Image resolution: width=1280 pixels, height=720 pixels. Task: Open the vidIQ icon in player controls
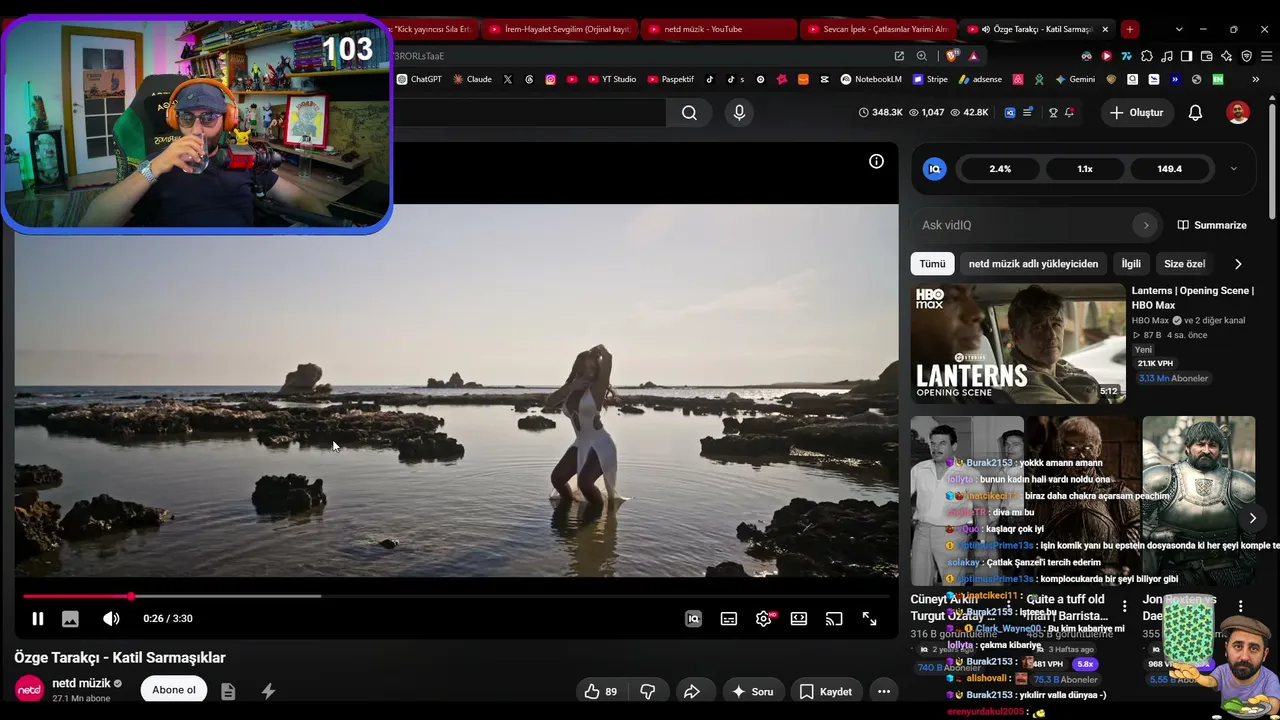pos(693,619)
